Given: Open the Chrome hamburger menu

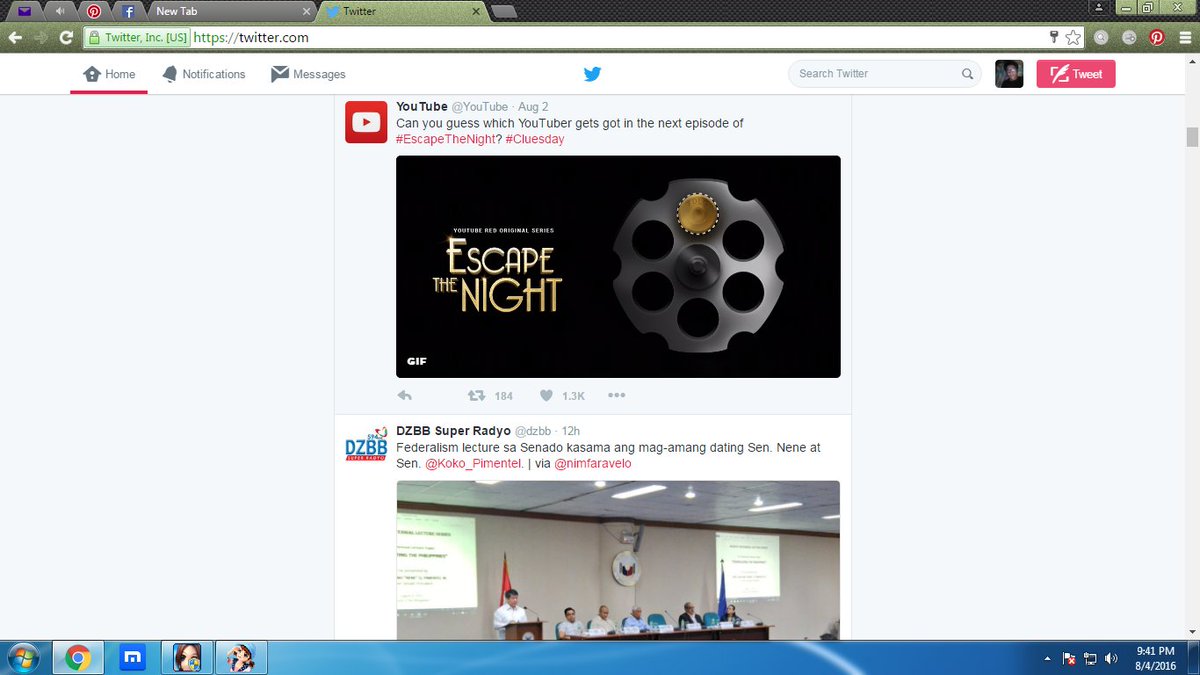Looking at the screenshot, I should coord(1184,38).
